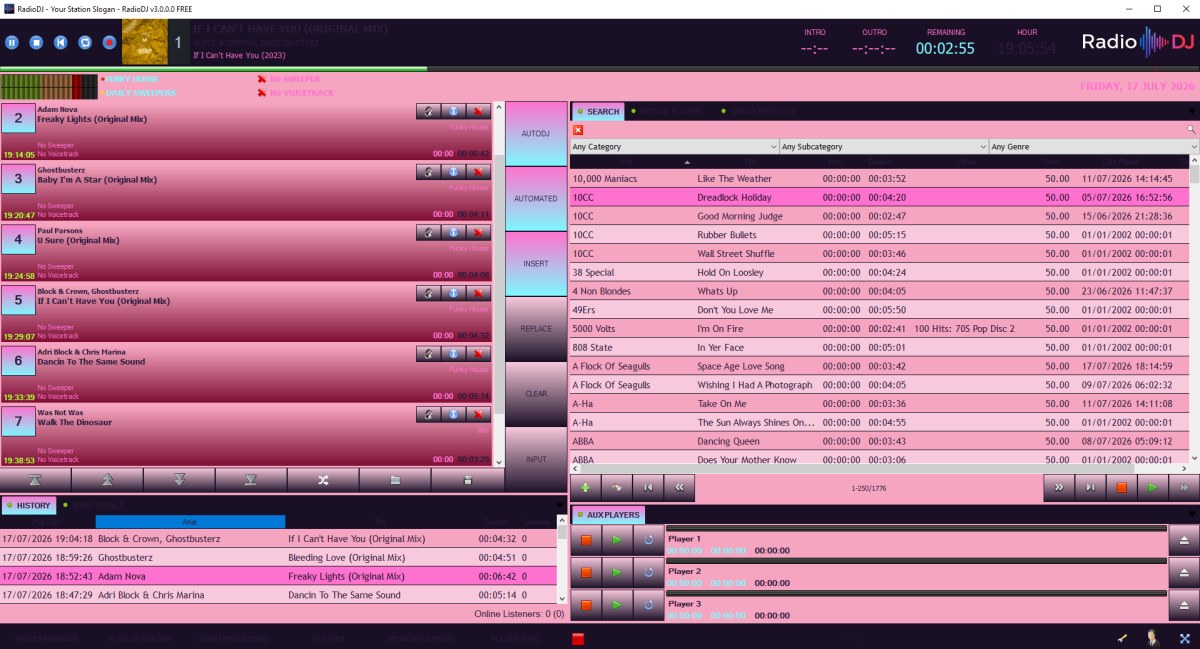
Task: Move selected playlist item to bottom
Action: [x=251, y=480]
